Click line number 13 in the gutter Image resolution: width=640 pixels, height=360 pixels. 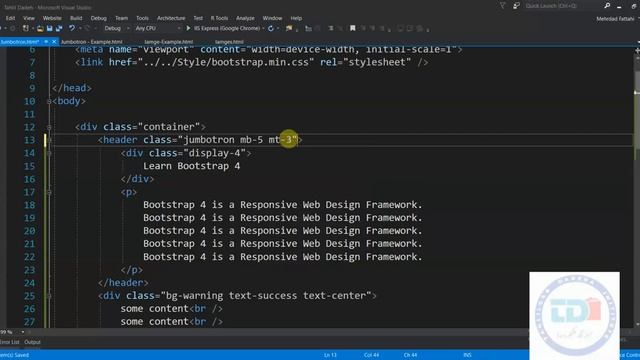pos(29,140)
